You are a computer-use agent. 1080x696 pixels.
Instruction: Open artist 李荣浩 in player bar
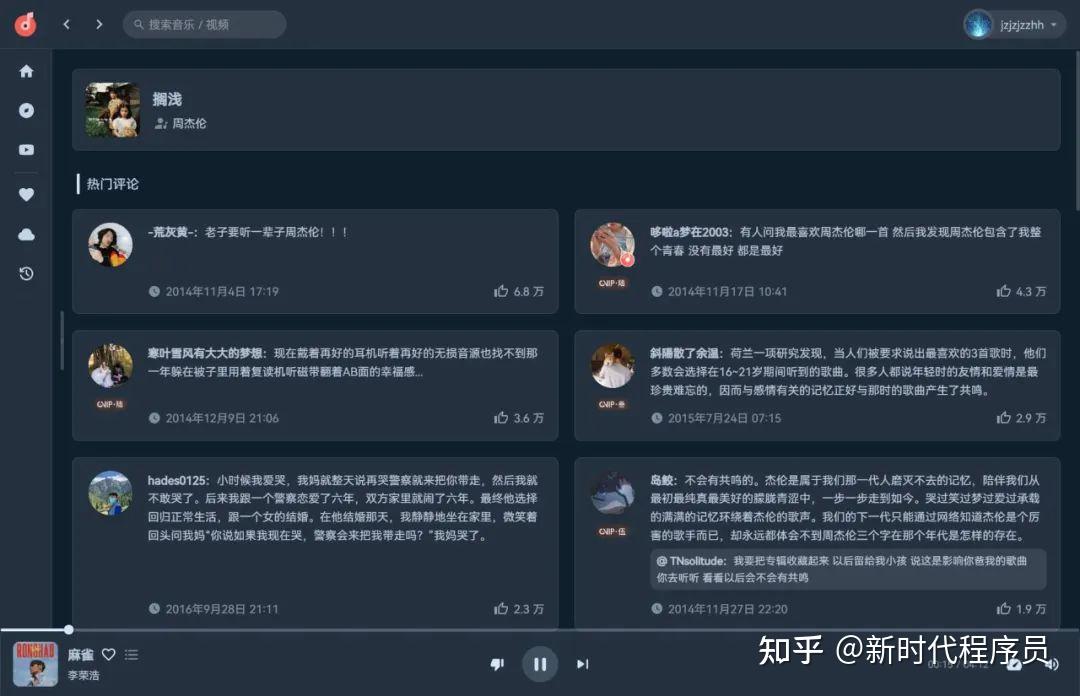click(x=83, y=675)
